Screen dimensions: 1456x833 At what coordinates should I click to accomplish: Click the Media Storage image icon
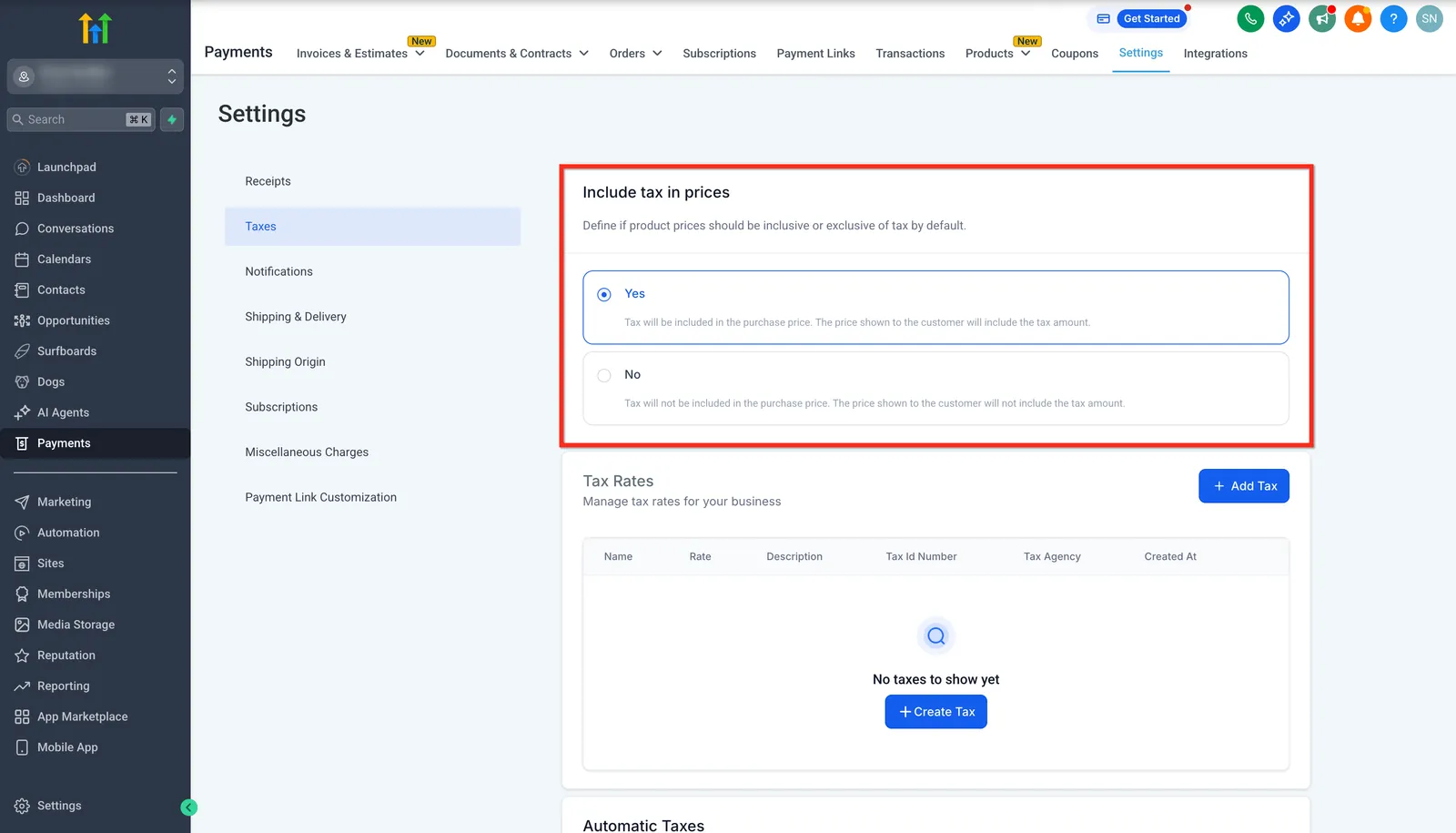(22, 625)
